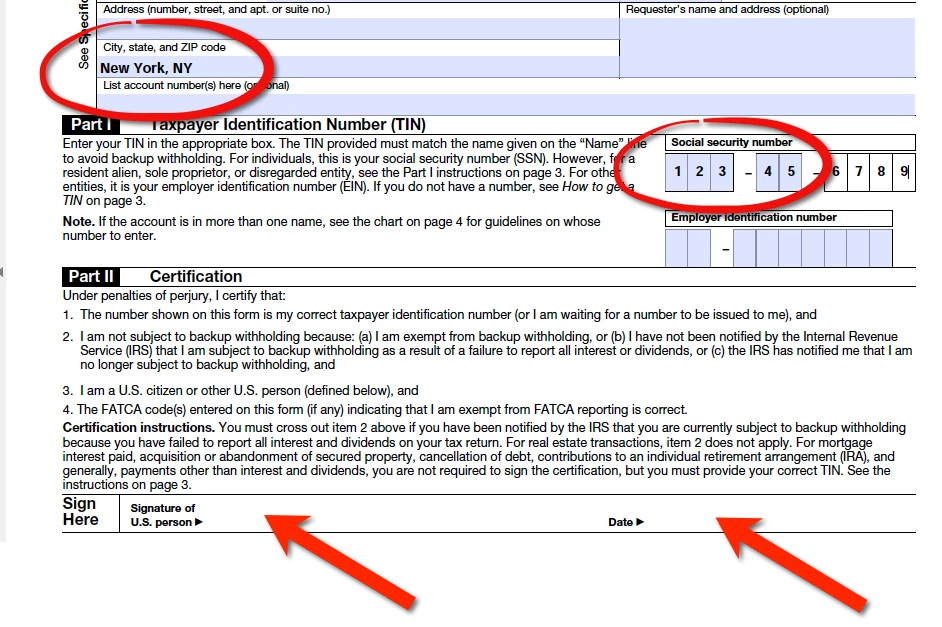Click the 'Part II' header label
This screenshot has height=627, width=942.
tap(91, 276)
